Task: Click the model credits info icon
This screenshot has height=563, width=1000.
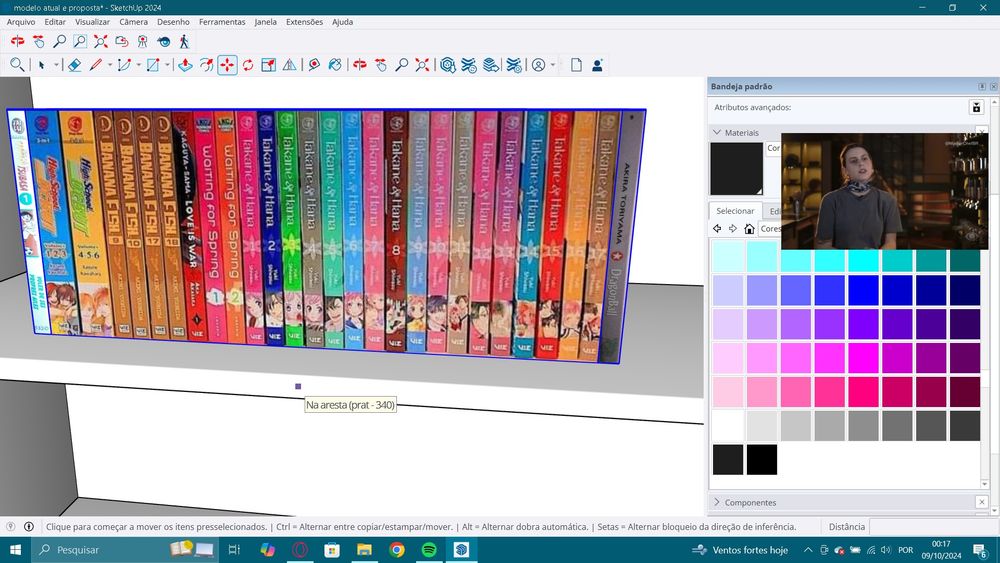Action: pyautogui.click(x=29, y=527)
